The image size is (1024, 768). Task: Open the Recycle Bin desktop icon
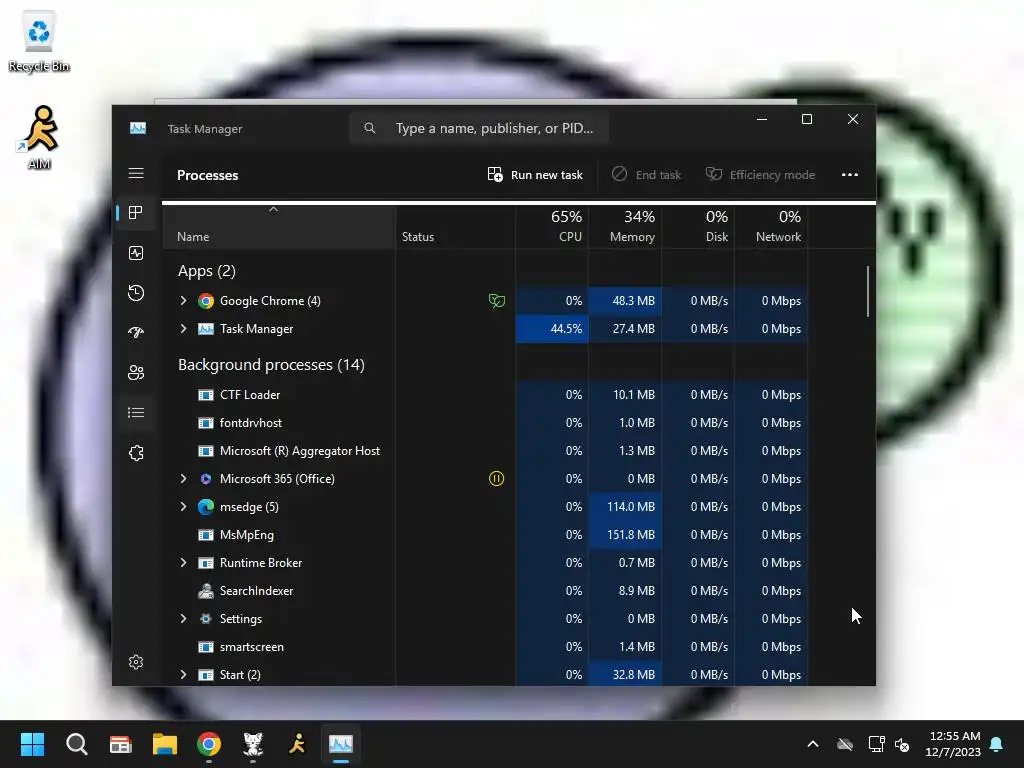point(39,41)
